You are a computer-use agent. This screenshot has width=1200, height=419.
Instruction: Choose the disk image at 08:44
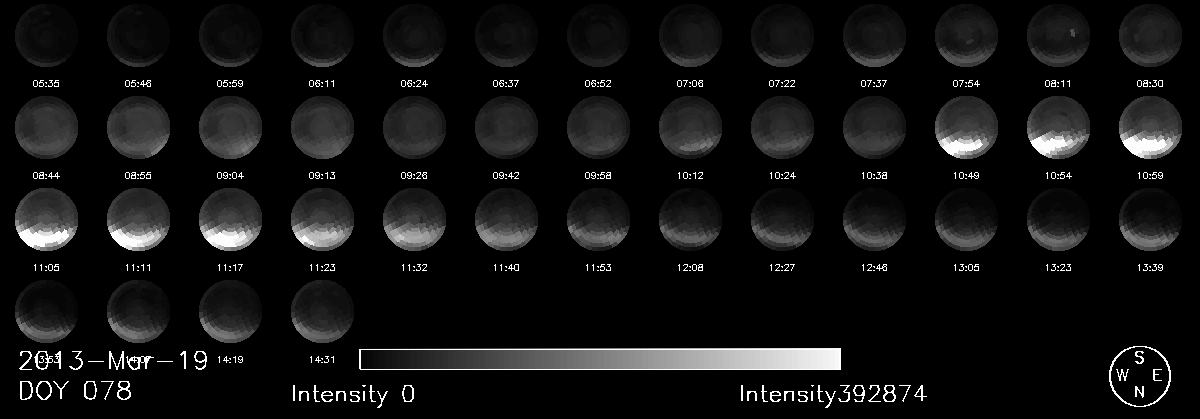46,127
